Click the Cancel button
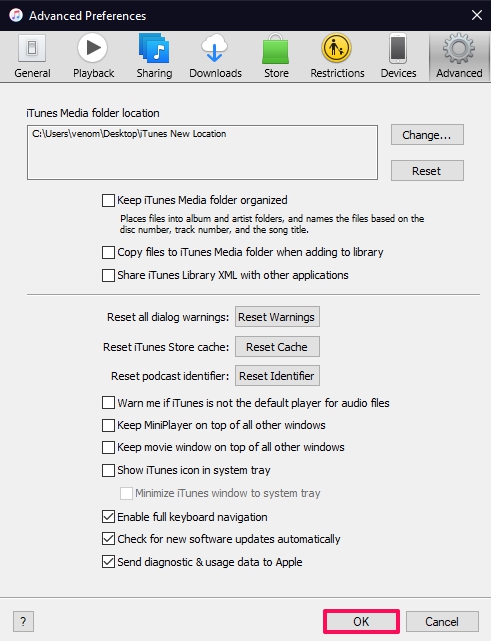This screenshot has width=491, height=641. coord(442,621)
